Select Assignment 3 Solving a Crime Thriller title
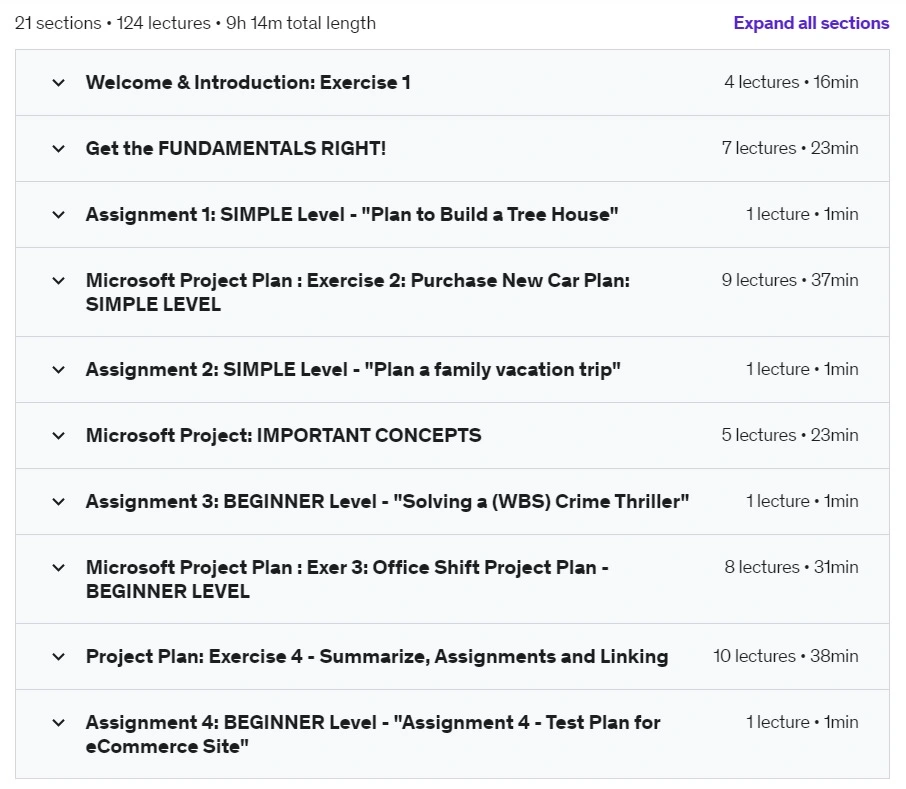906x789 pixels. 387,501
